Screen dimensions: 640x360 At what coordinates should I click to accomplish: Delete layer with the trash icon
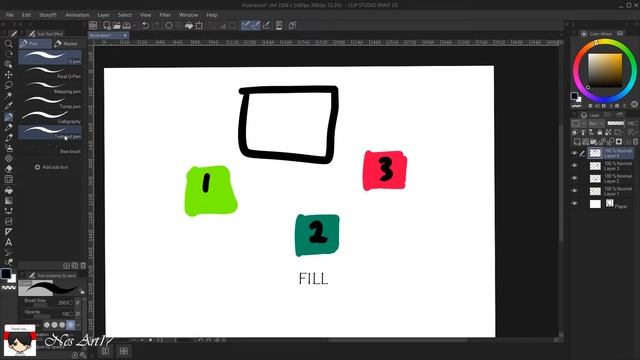point(635,142)
